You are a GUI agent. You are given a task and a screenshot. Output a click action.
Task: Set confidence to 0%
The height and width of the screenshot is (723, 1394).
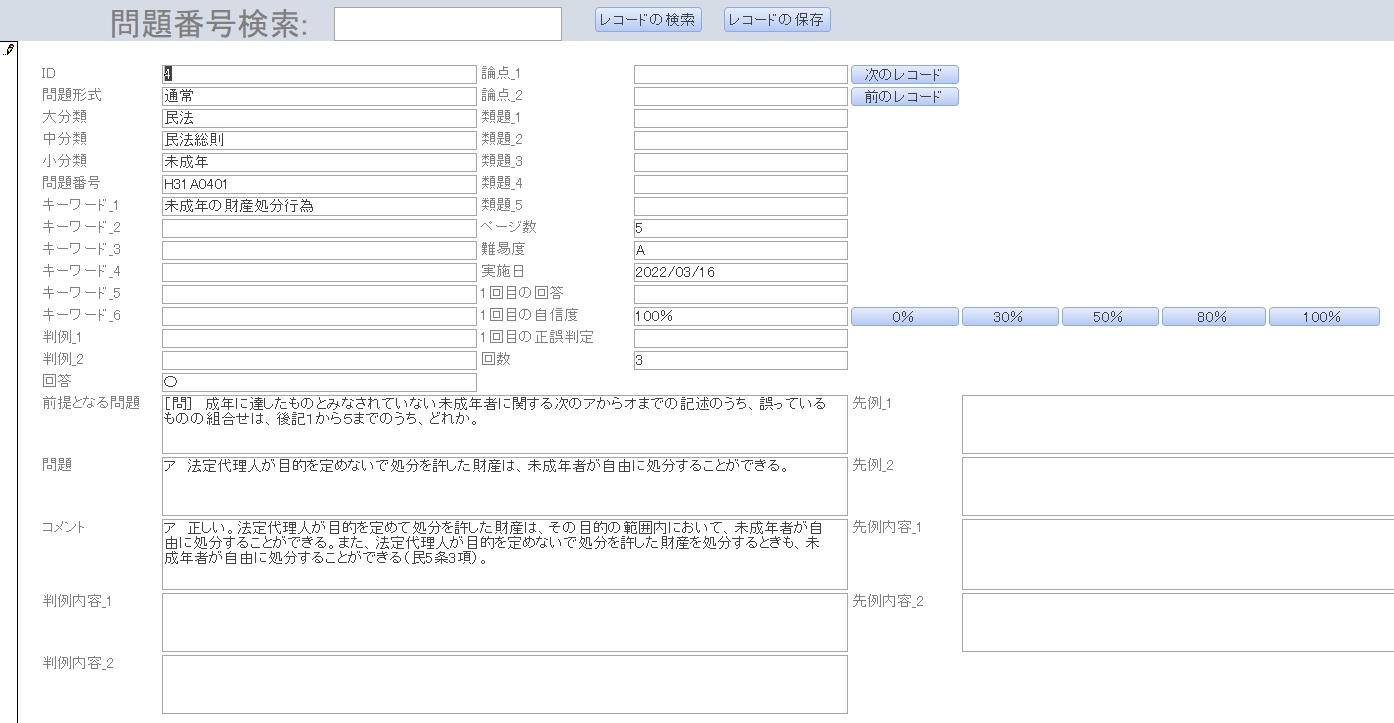coord(904,317)
